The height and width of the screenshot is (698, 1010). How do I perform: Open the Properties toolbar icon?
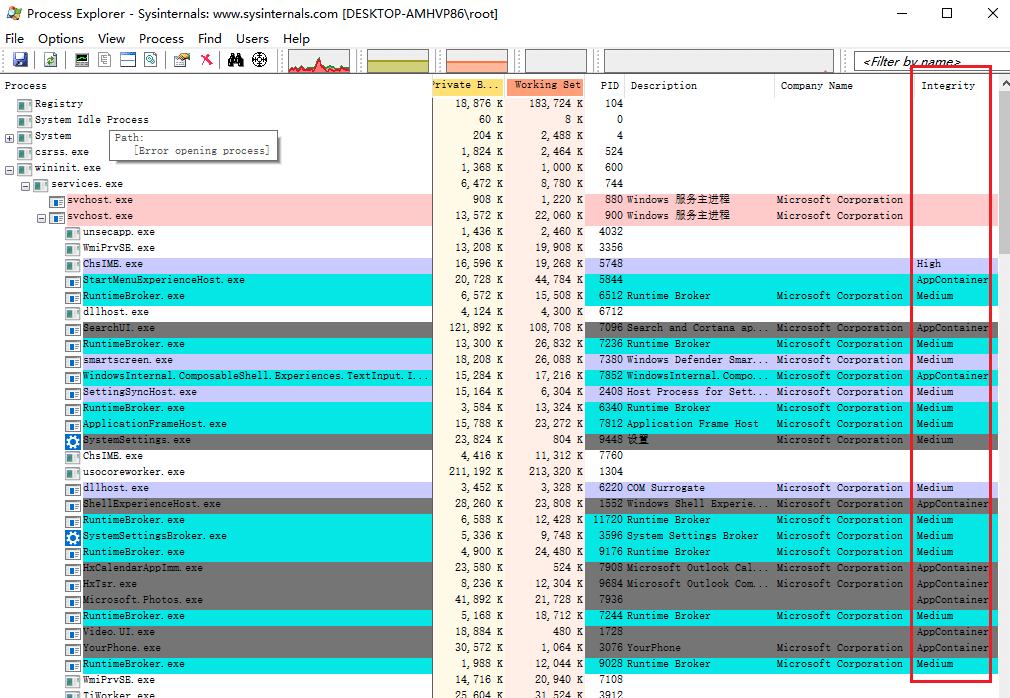182,60
